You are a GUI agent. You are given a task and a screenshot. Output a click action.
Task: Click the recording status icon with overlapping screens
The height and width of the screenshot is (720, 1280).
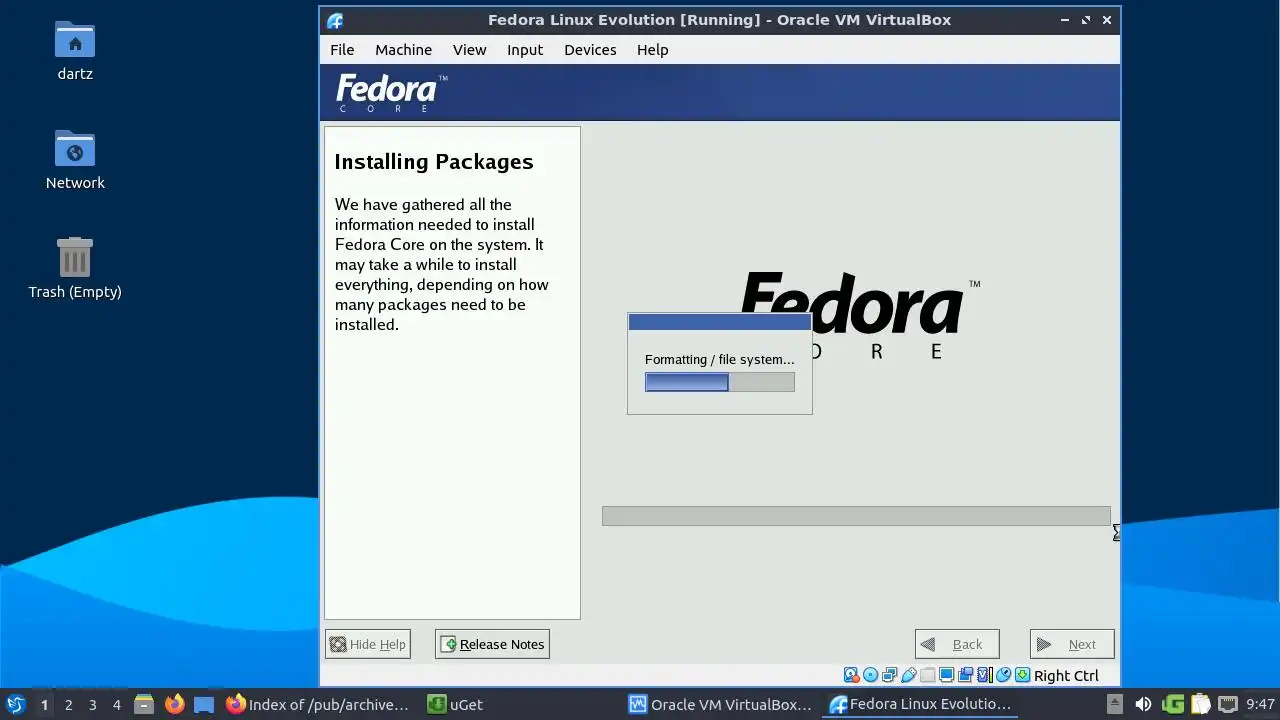click(x=965, y=675)
